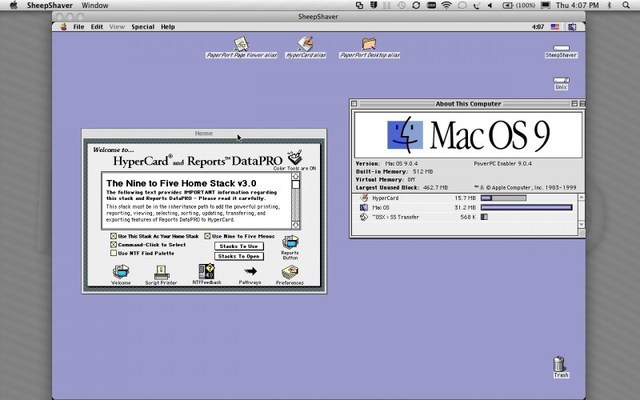The height and width of the screenshot is (400, 640).
Task: Click the Welcome icon in Home stack
Action: click(121, 271)
